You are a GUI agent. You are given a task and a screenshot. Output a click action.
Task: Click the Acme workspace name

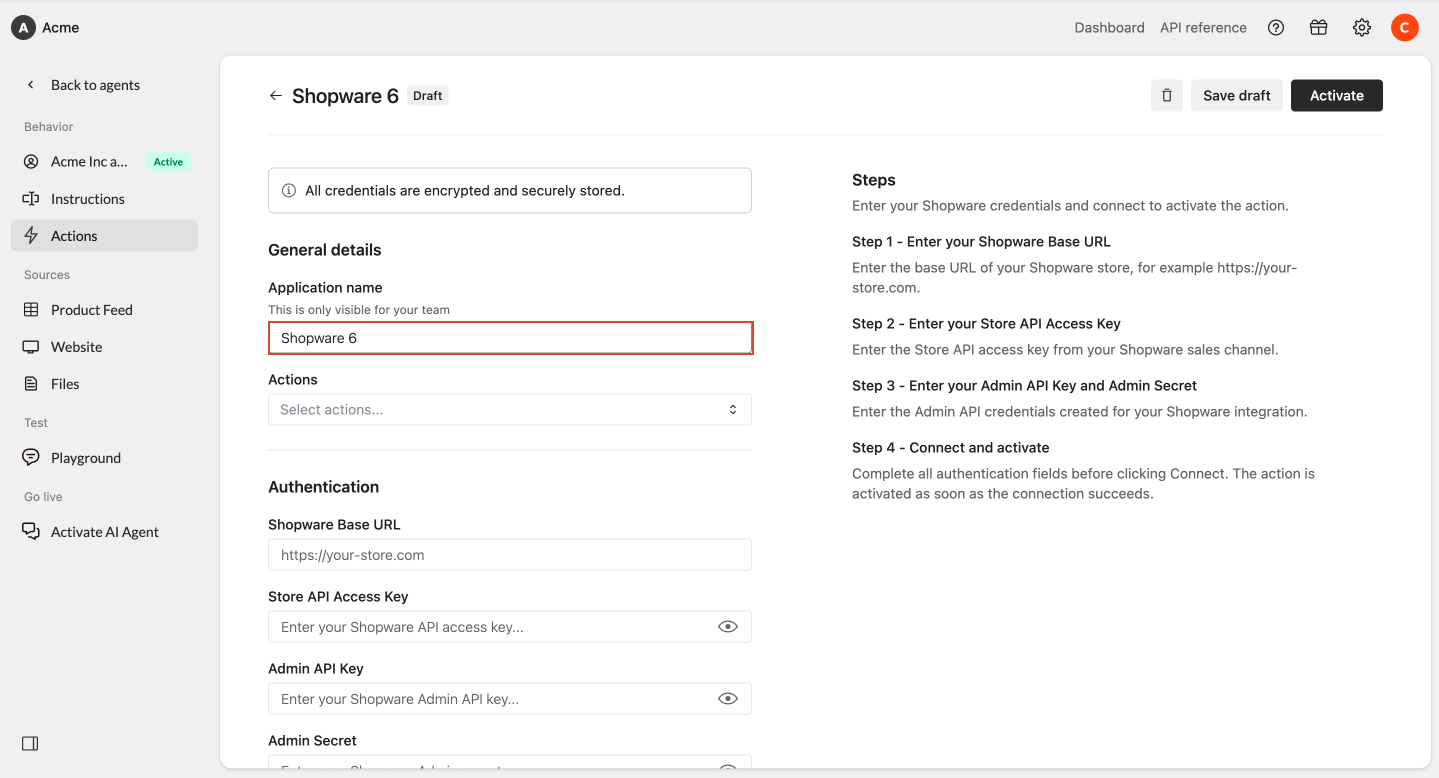[61, 28]
